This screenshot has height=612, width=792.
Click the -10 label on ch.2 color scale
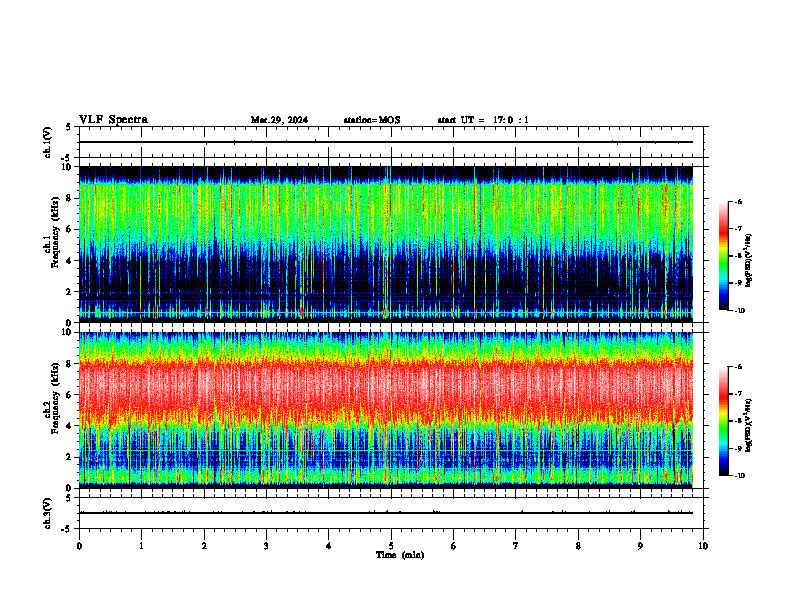tap(740, 475)
